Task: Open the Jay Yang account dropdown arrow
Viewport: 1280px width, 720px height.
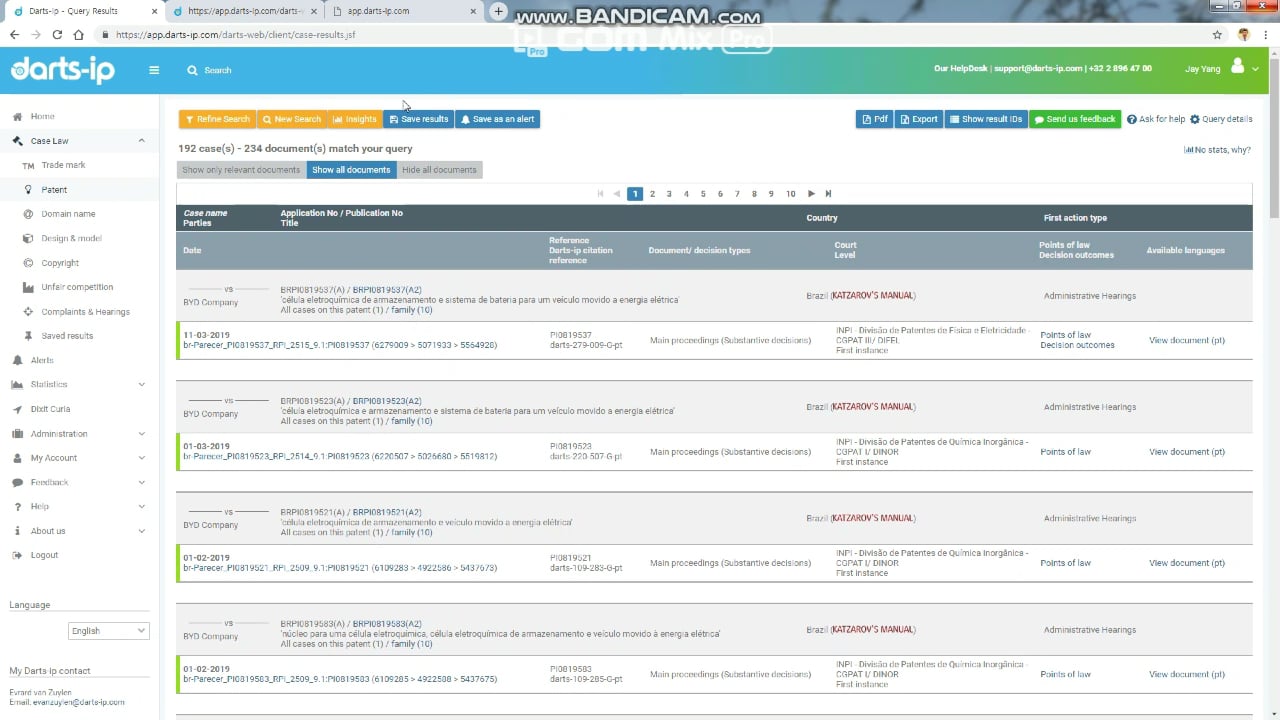Action: (x=1255, y=69)
